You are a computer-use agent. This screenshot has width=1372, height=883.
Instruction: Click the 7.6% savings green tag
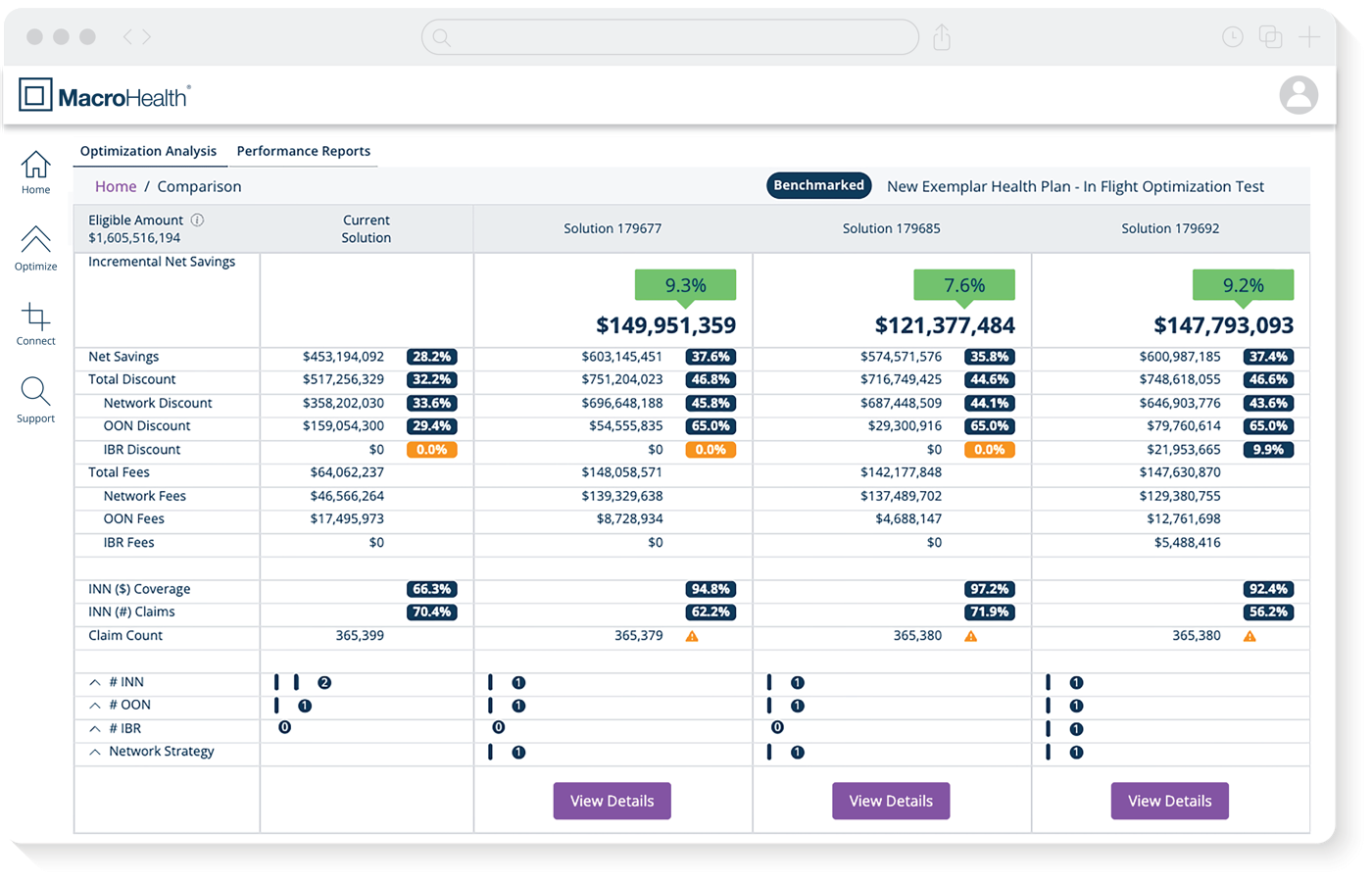click(x=964, y=285)
